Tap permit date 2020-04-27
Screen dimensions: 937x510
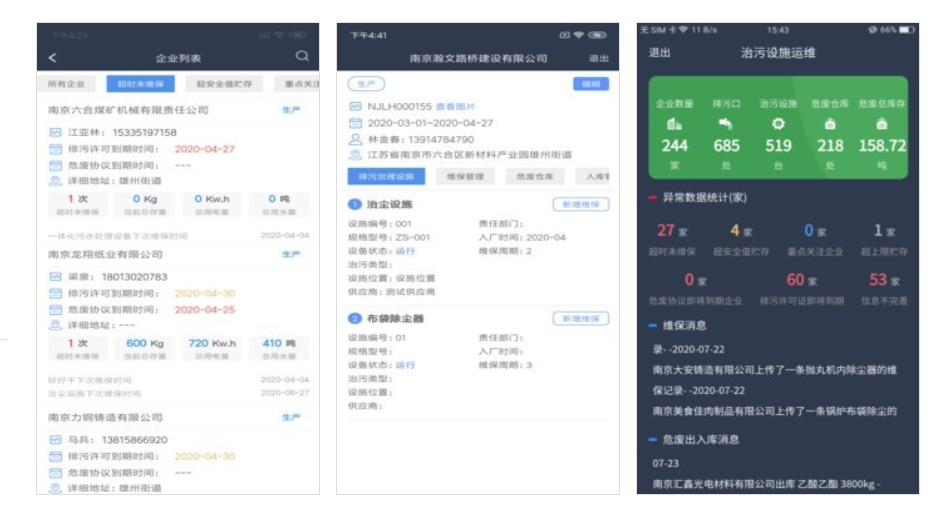coord(204,149)
